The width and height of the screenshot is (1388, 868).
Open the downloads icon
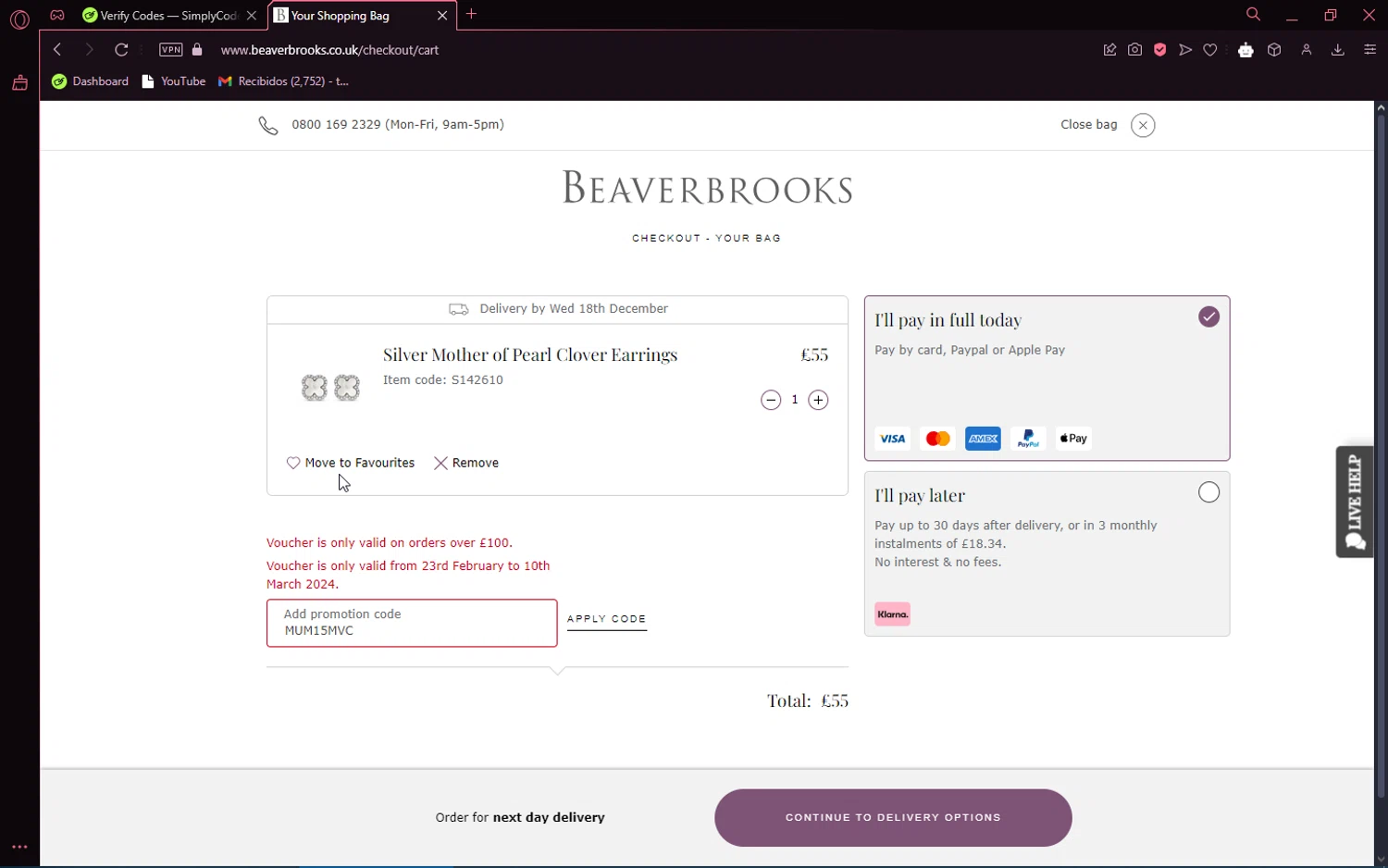1337,50
